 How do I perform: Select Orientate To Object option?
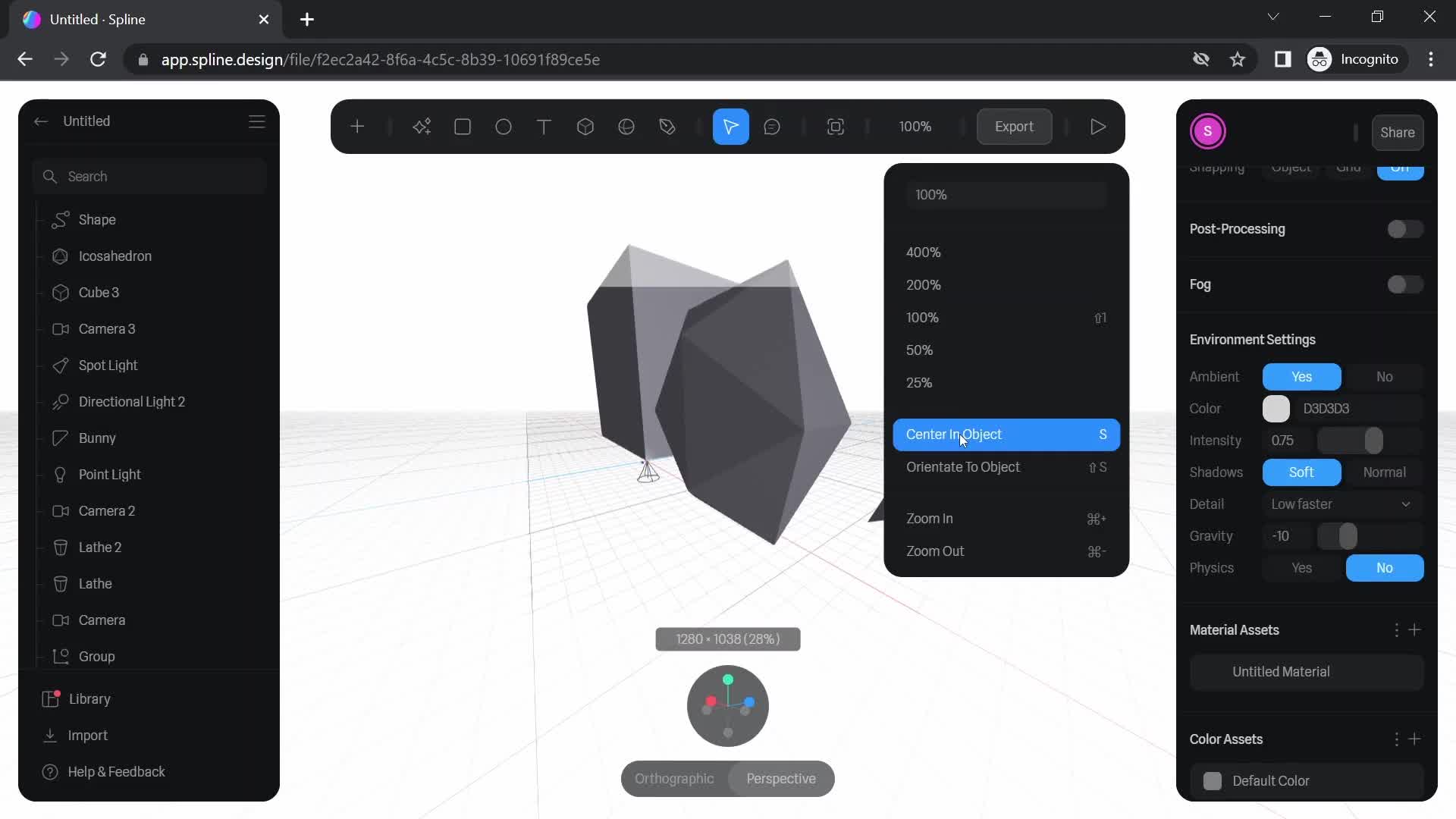click(963, 467)
